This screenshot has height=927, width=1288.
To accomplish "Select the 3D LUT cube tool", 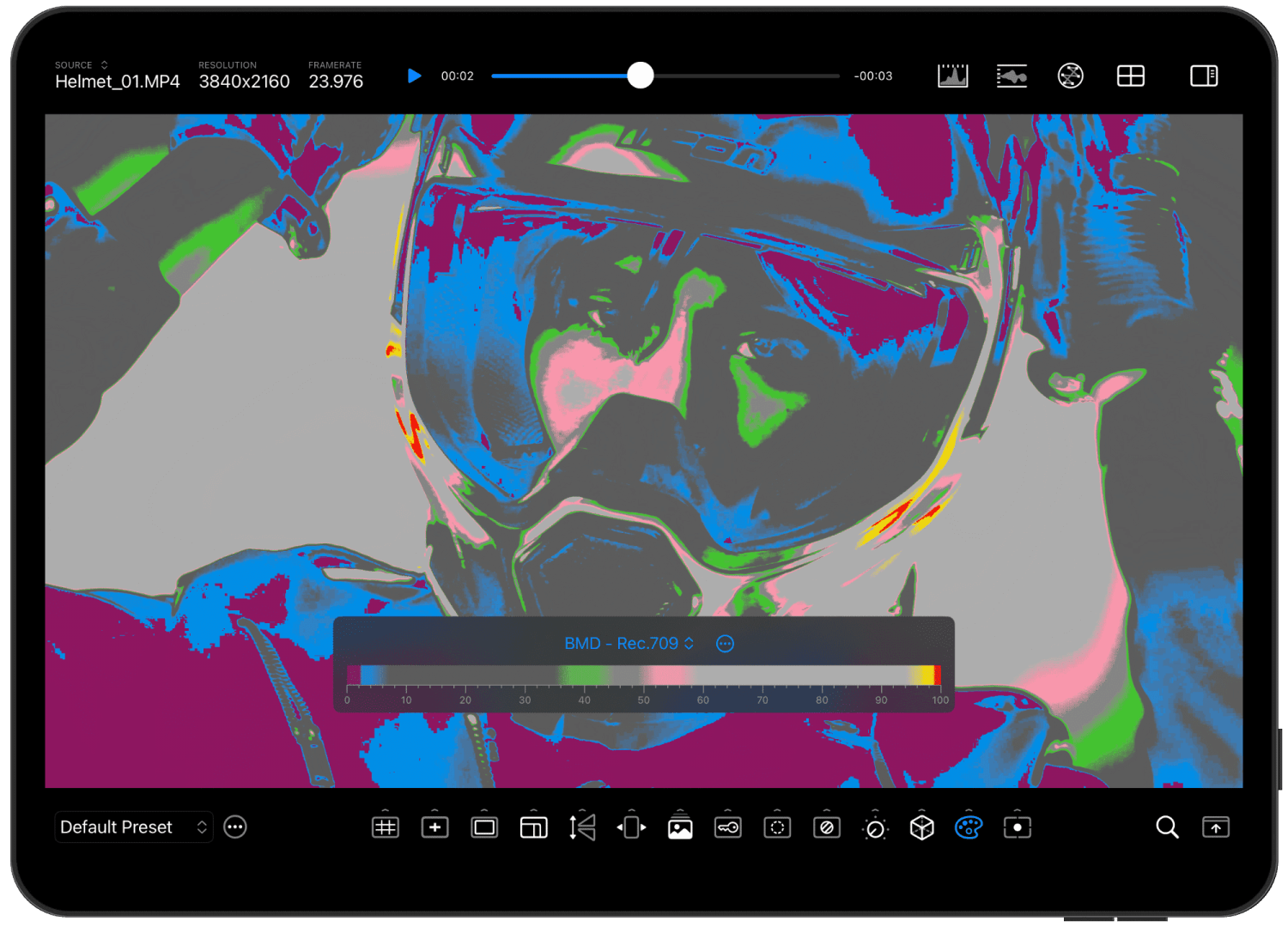I will tap(920, 827).
